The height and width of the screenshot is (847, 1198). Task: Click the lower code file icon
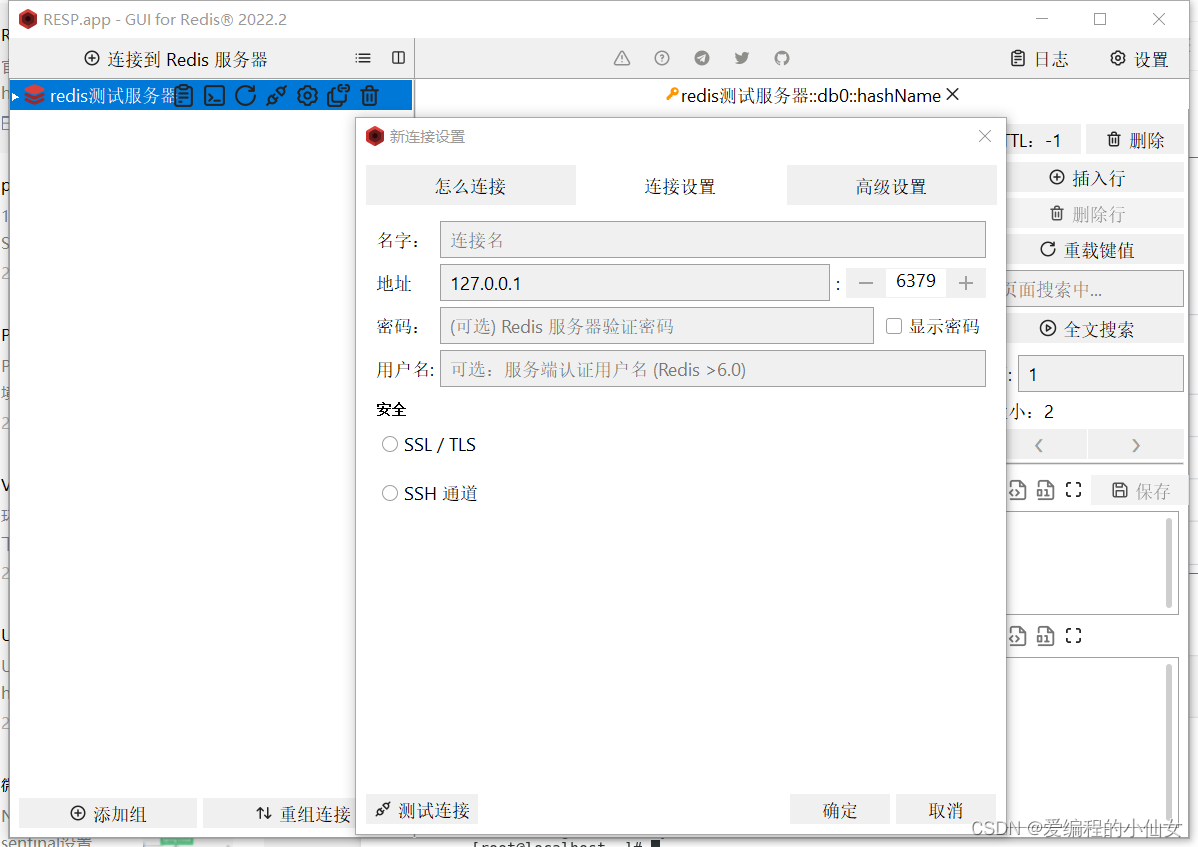[1016, 635]
